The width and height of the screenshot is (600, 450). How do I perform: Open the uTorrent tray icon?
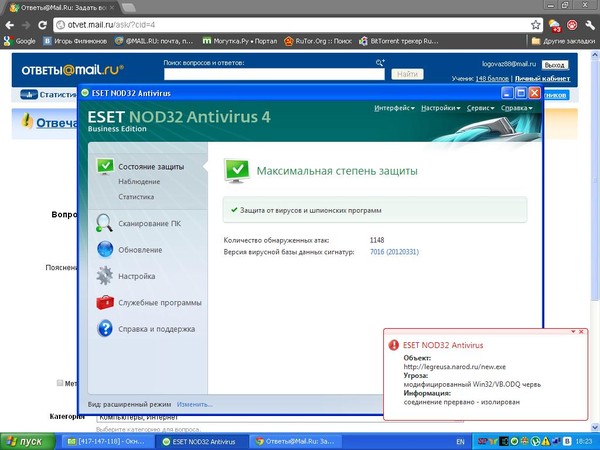(536, 442)
